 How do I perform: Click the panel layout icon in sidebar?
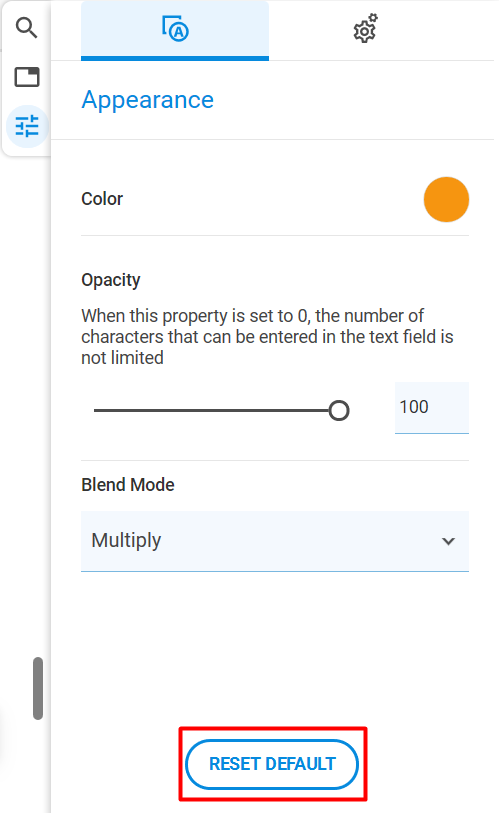click(x=26, y=77)
